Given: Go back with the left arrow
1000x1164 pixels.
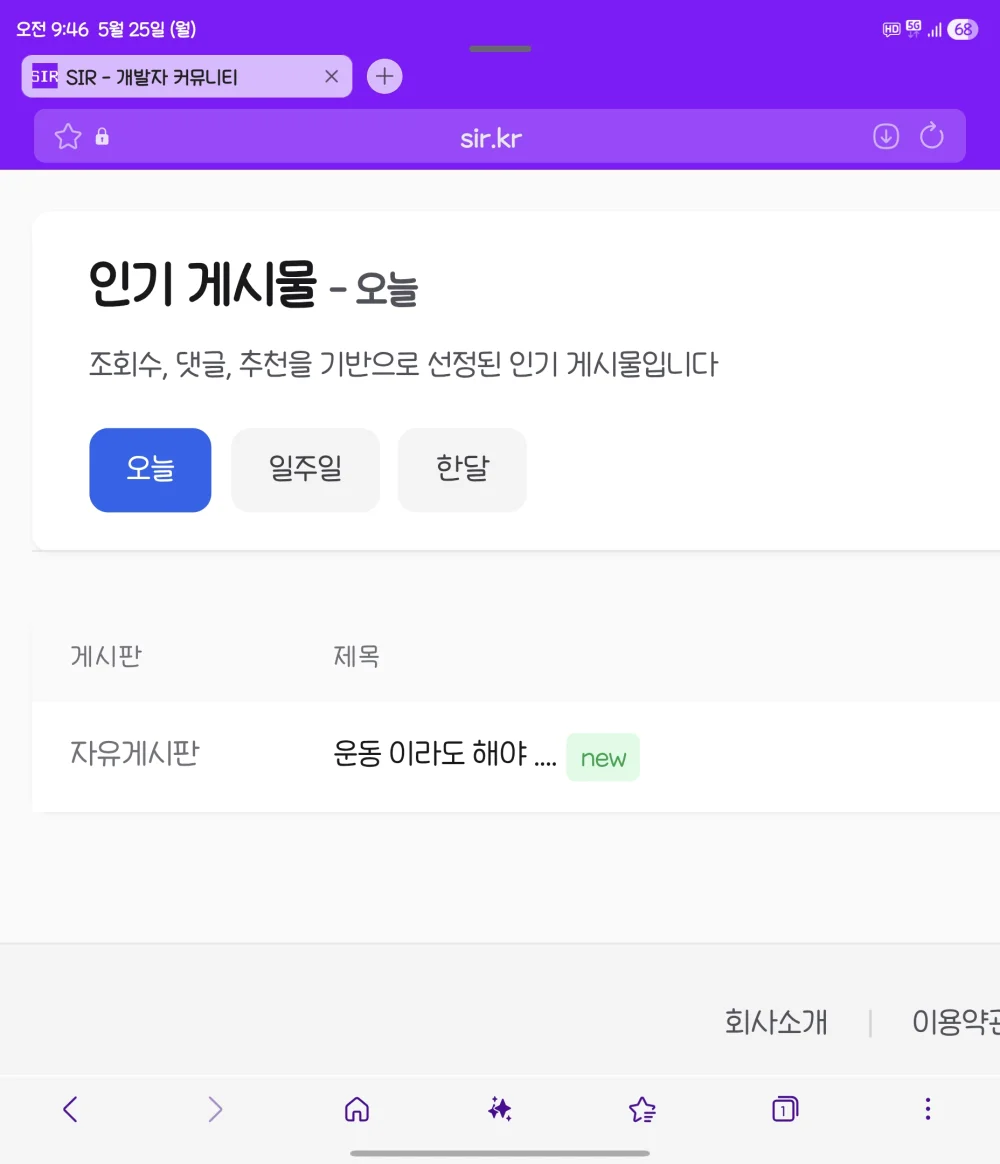Looking at the screenshot, I should 71,1109.
